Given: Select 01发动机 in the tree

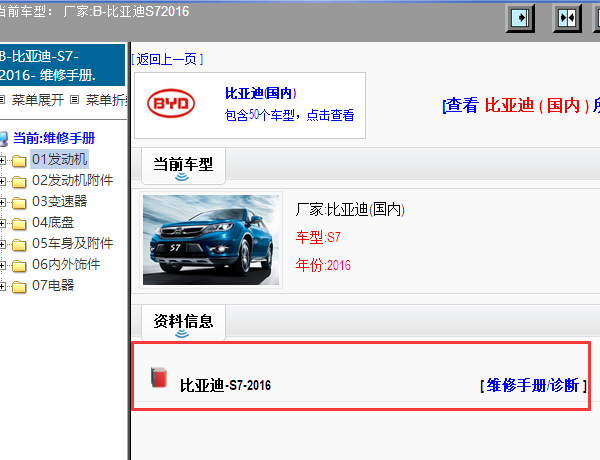Looking at the screenshot, I should 60,159.
